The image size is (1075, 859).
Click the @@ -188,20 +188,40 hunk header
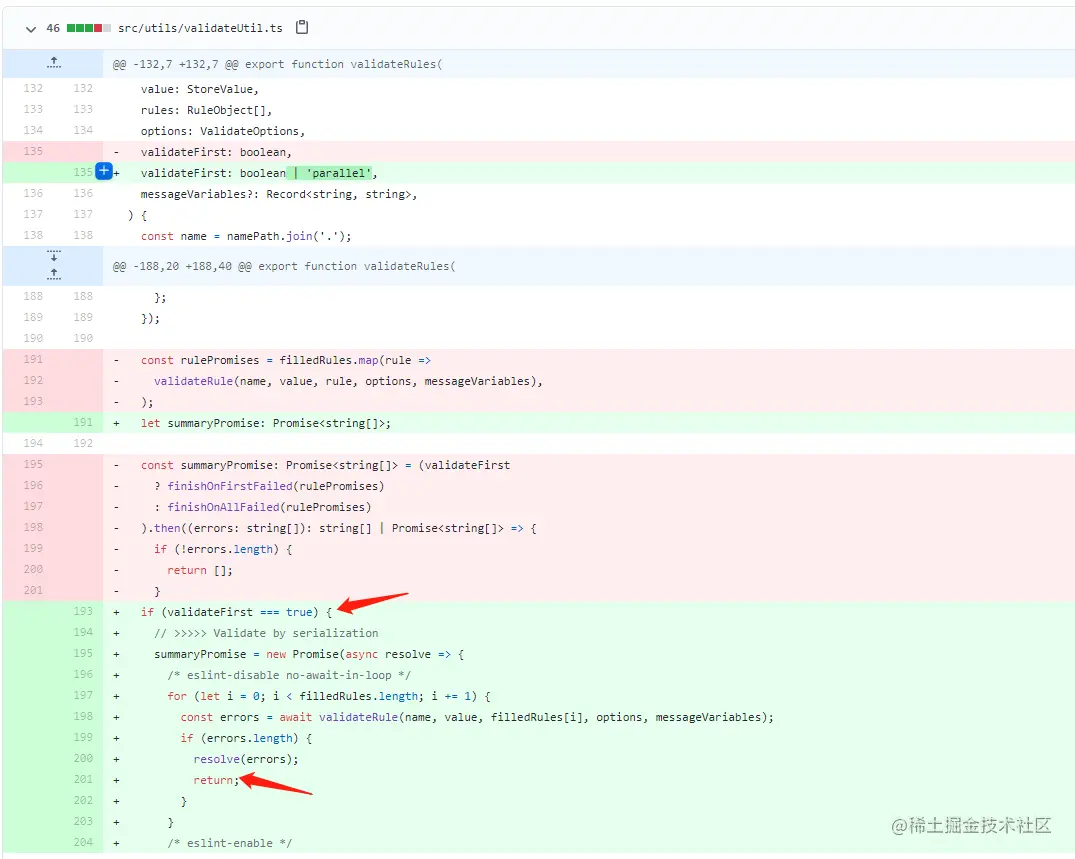point(284,266)
